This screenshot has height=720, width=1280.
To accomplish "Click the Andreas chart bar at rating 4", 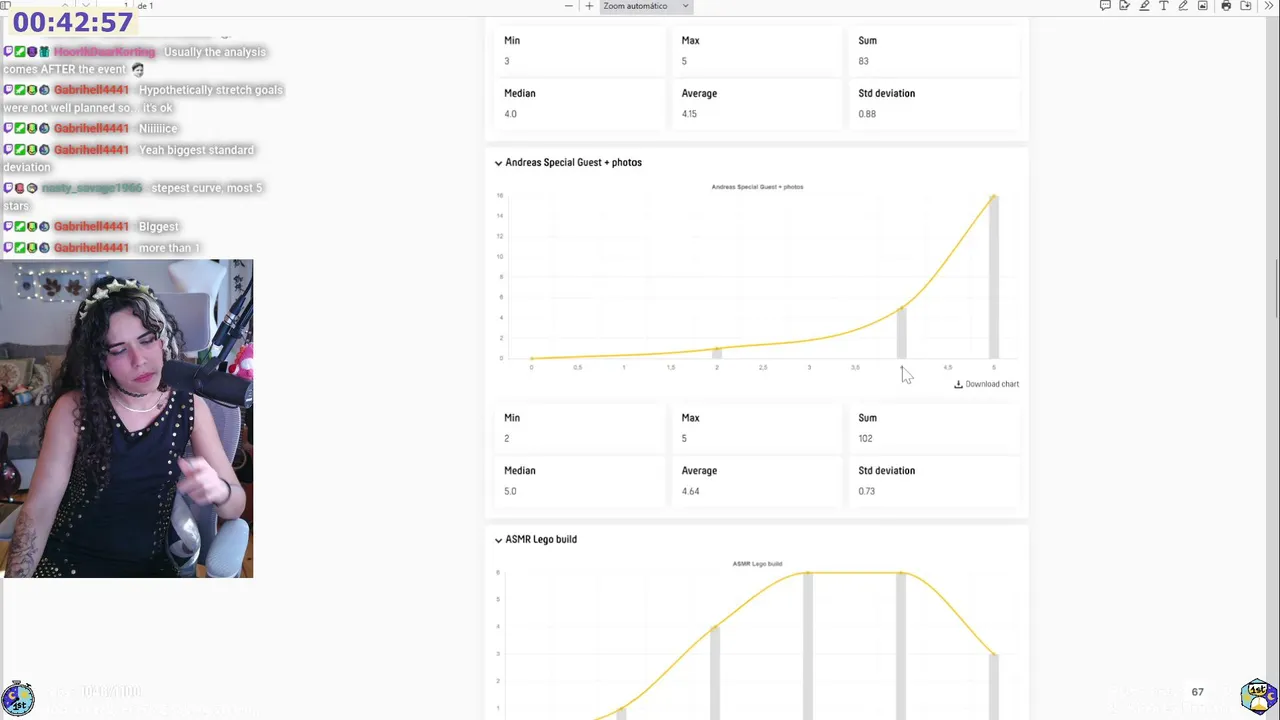I will pyautogui.click(x=901, y=333).
